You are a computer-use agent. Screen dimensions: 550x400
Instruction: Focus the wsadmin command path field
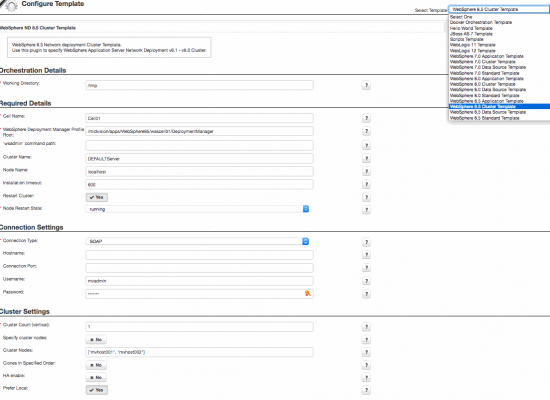pos(199,145)
